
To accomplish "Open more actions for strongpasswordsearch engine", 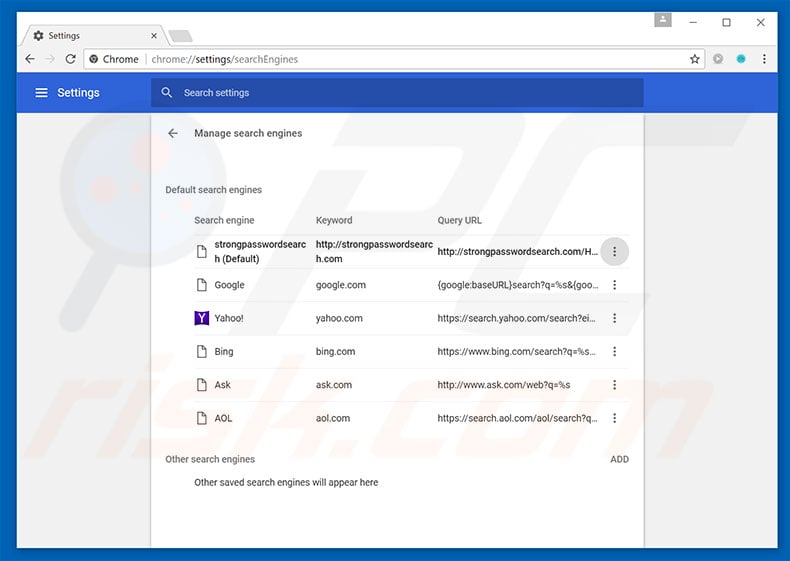I will pos(614,252).
